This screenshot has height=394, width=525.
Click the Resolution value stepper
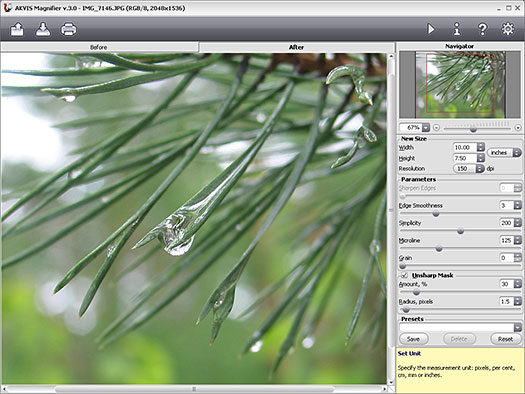(x=480, y=169)
